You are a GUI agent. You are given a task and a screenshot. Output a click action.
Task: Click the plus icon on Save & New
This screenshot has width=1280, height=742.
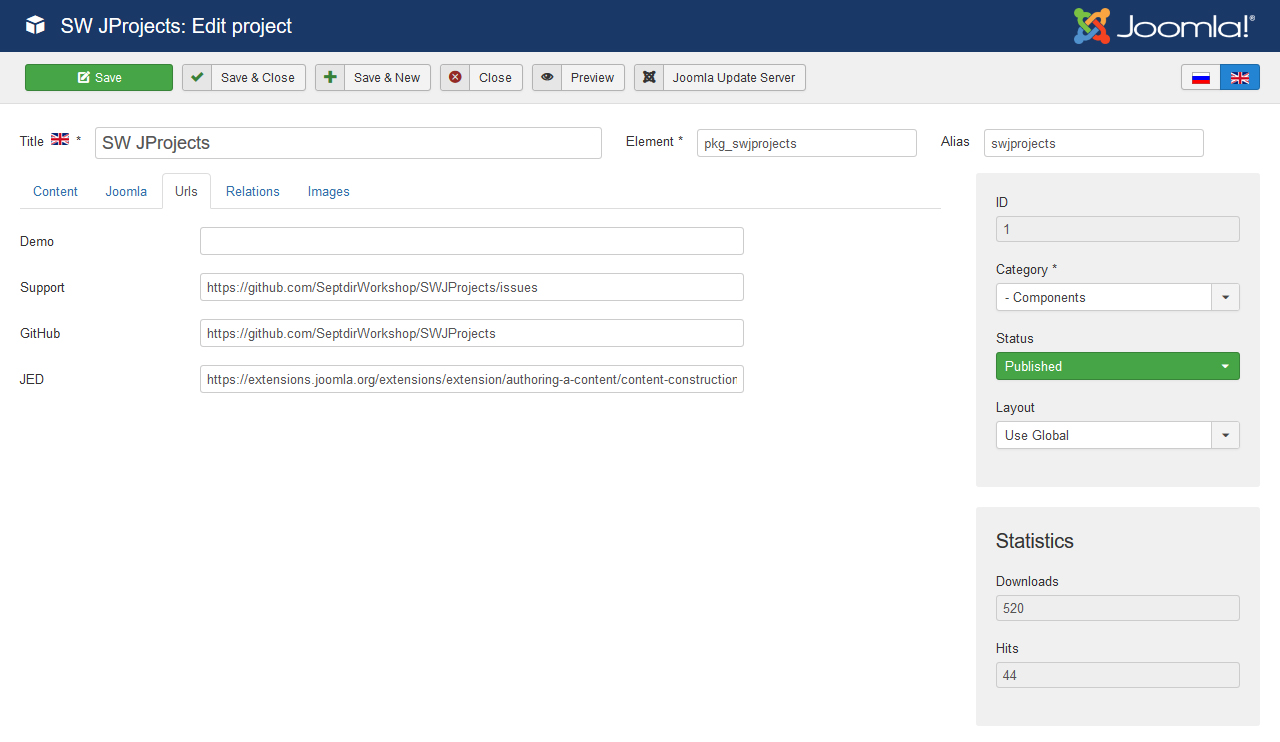click(x=330, y=77)
